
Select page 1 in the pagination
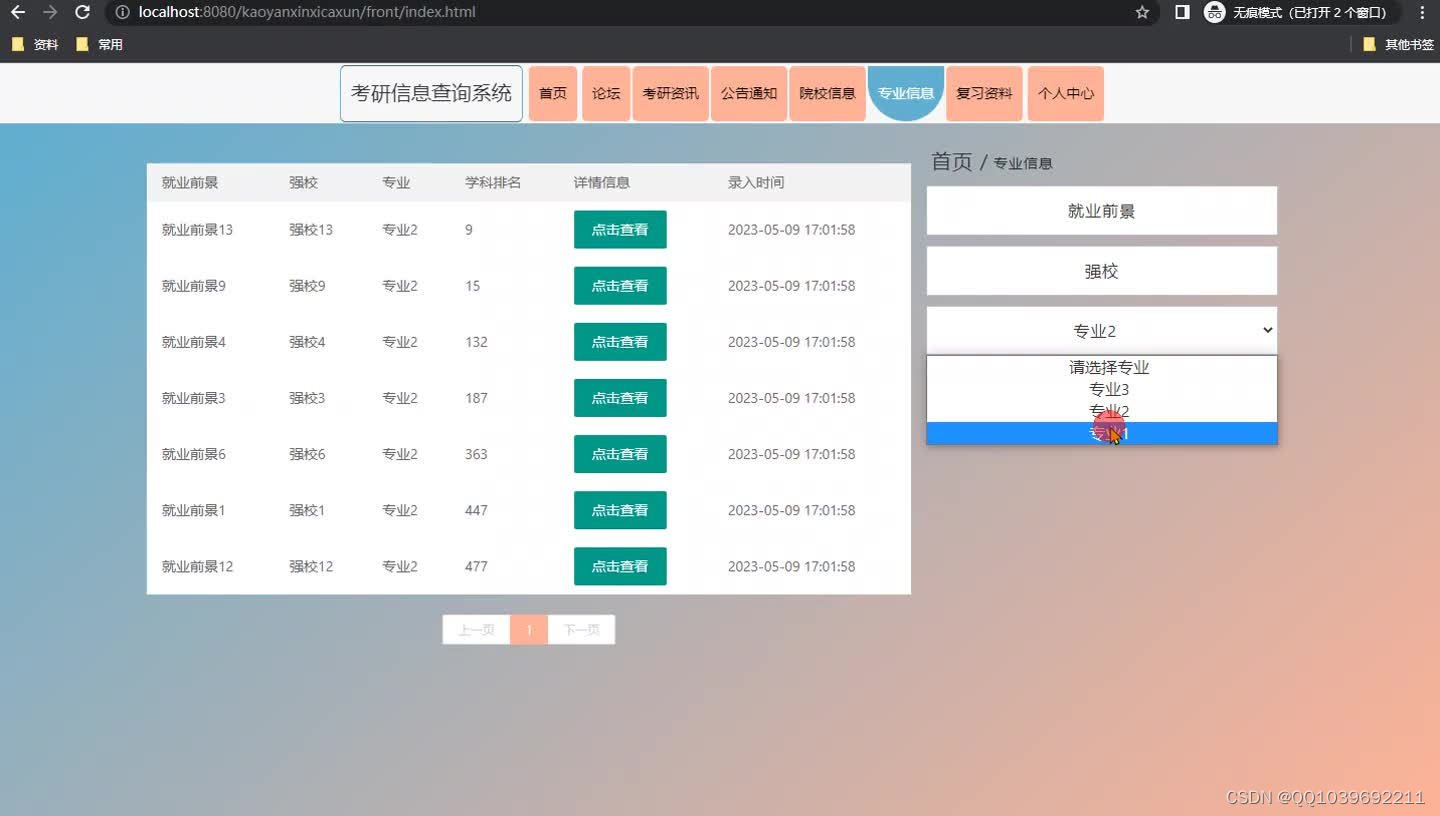point(529,630)
